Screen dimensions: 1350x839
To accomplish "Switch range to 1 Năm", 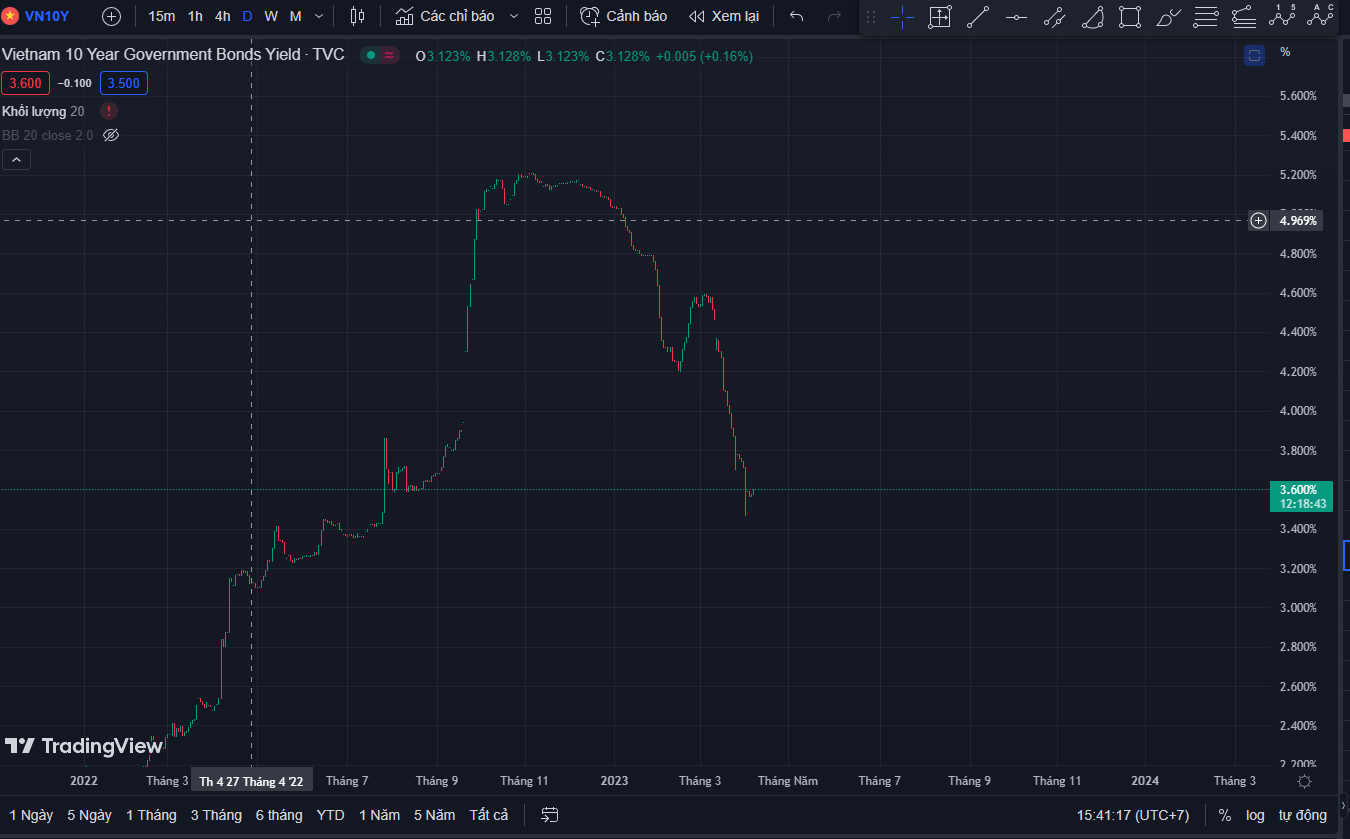I will pyautogui.click(x=379, y=815).
